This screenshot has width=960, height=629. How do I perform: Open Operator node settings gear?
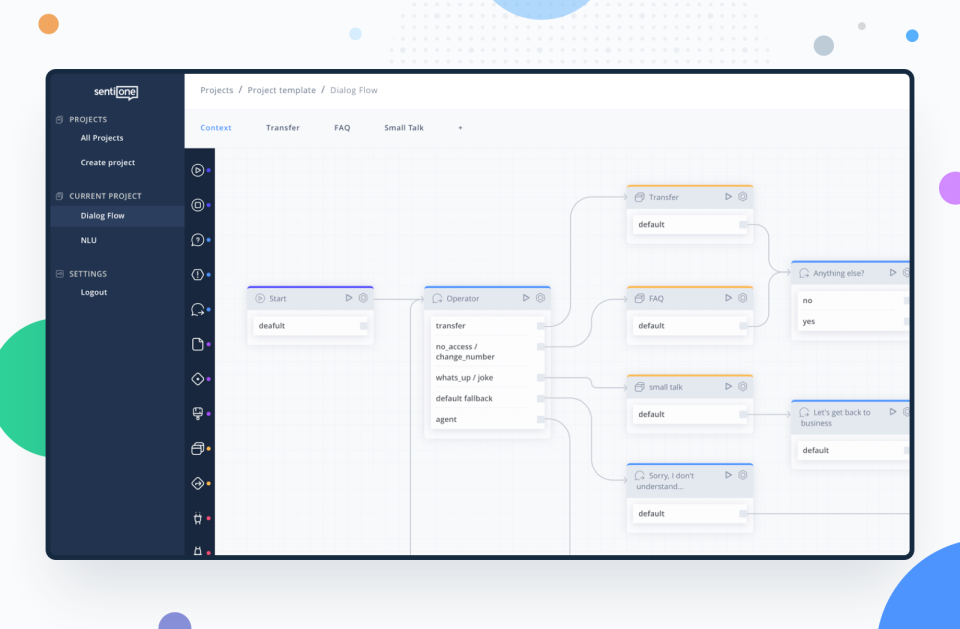(x=541, y=298)
